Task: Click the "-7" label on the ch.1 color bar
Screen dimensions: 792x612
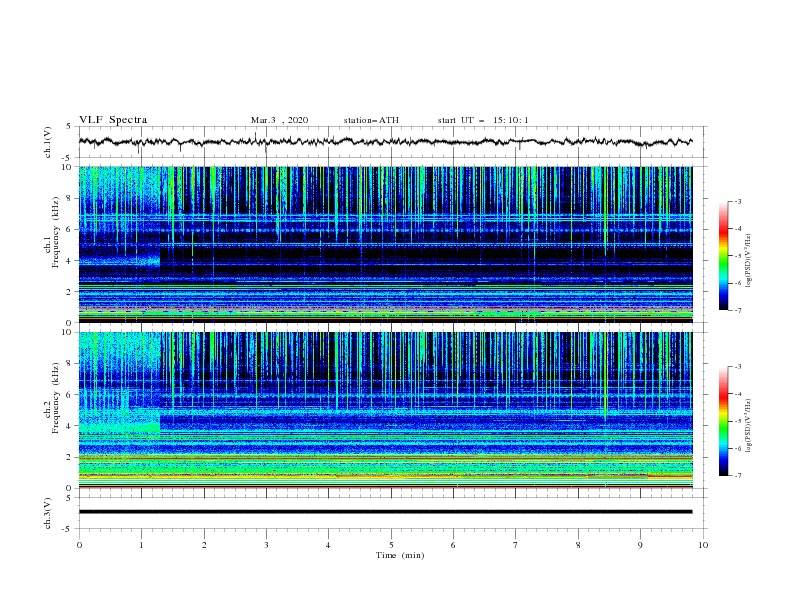Action: pyautogui.click(x=737, y=310)
